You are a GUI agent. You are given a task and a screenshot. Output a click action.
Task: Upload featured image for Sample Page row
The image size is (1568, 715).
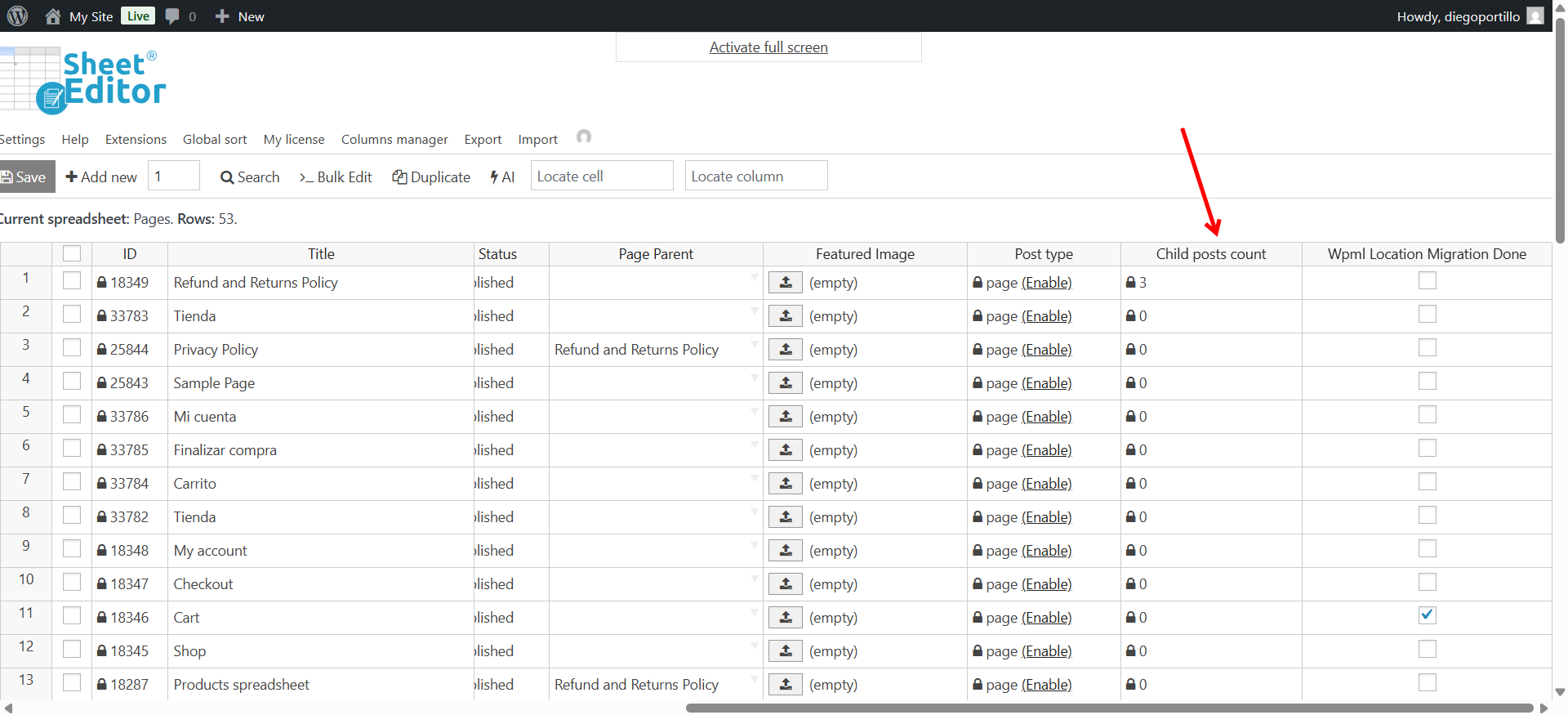click(x=785, y=383)
